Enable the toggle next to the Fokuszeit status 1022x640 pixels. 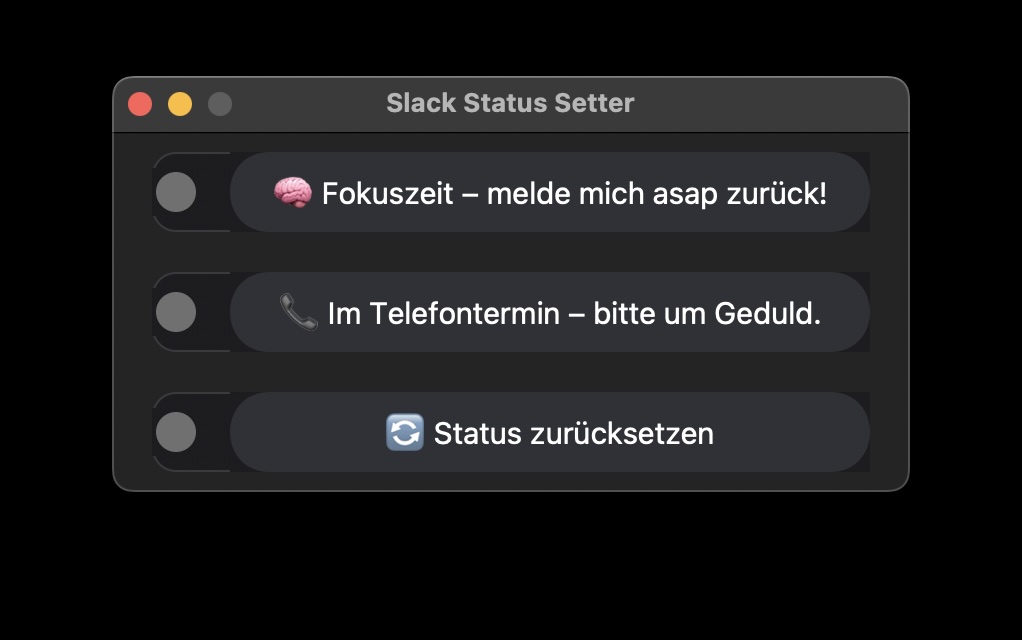coord(176,192)
